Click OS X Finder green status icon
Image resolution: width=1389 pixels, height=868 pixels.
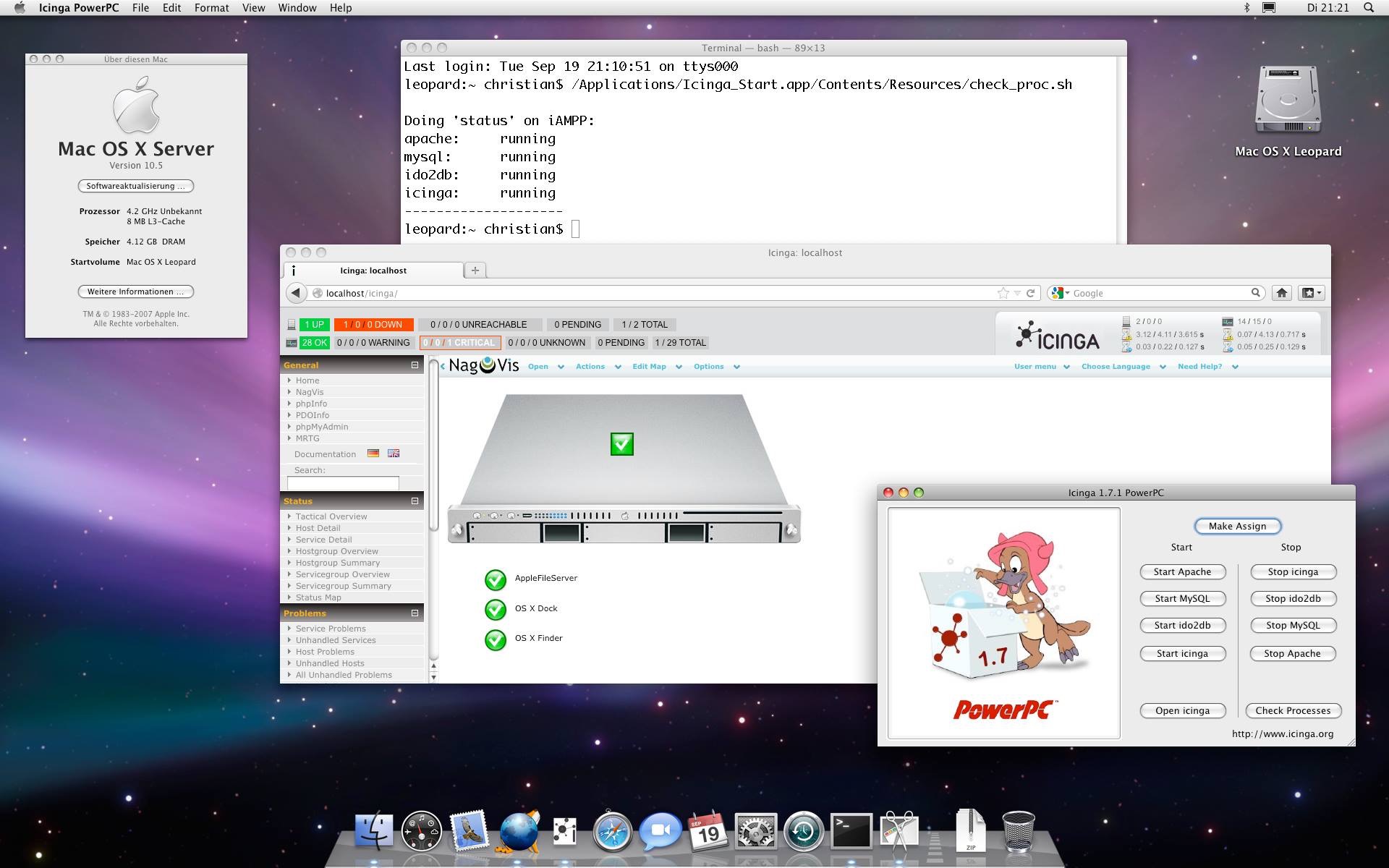496,639
